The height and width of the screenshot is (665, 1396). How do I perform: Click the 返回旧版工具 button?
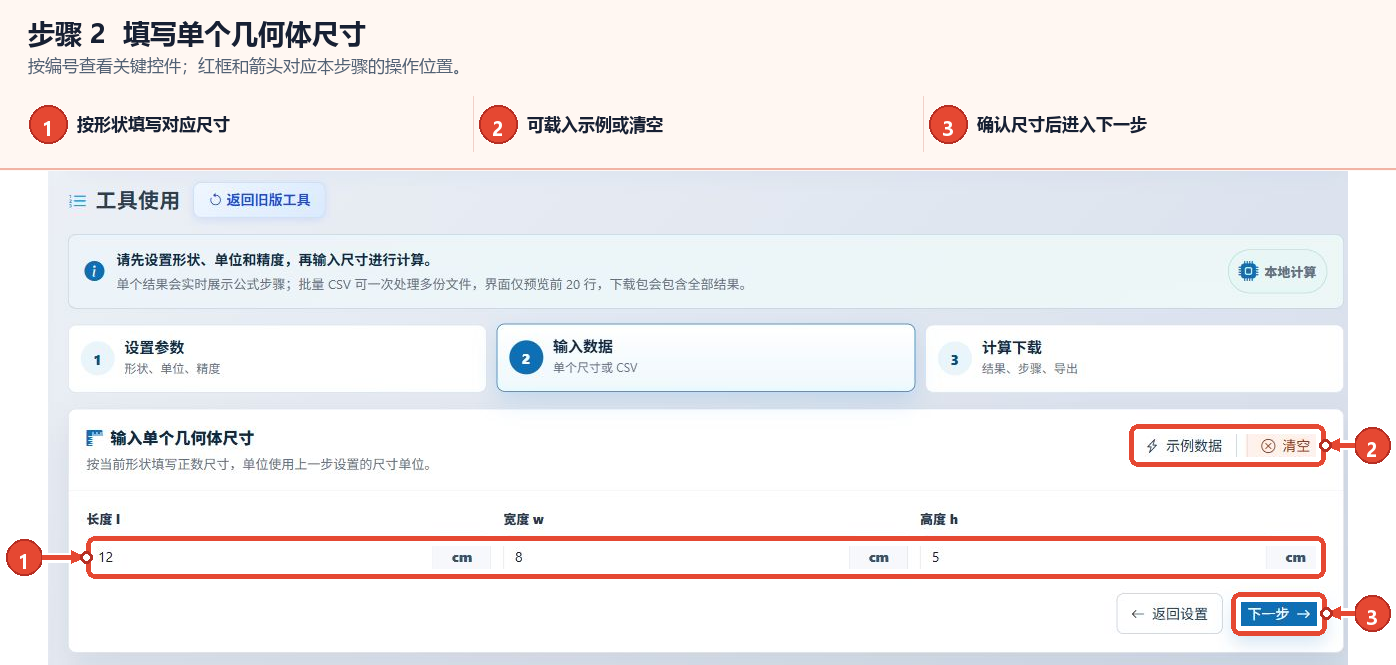(259, 200)
